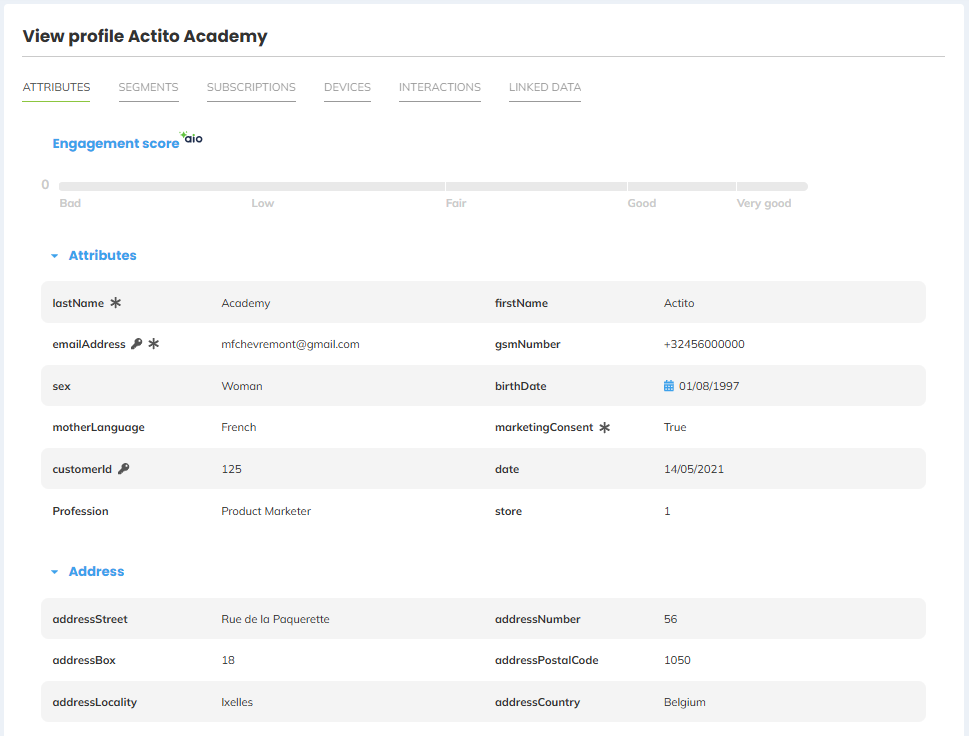Click the motherLanguage label
This screenshot has width=969, height=736.
(x=98, y=427)
